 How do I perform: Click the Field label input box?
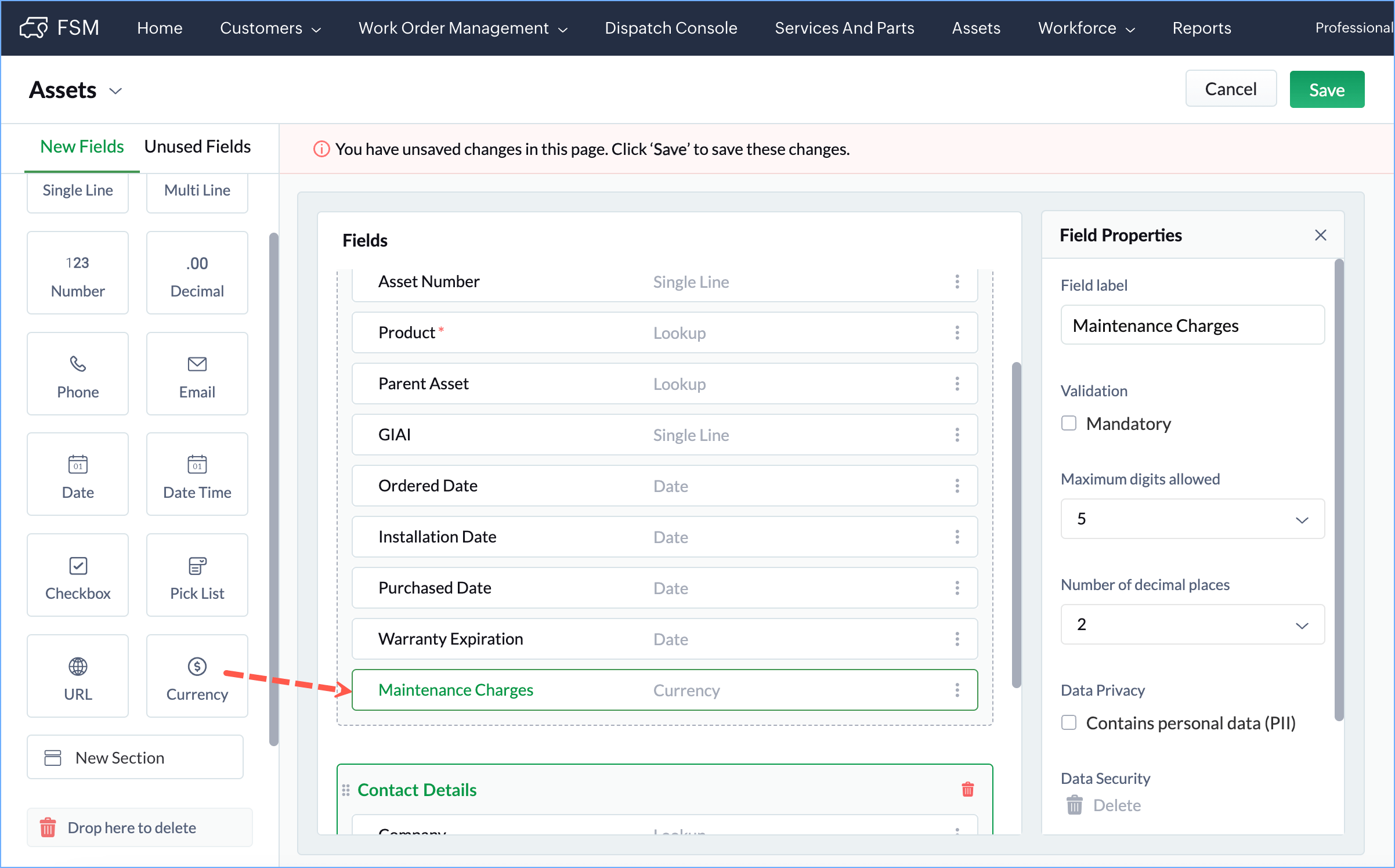coord(1192,325)
